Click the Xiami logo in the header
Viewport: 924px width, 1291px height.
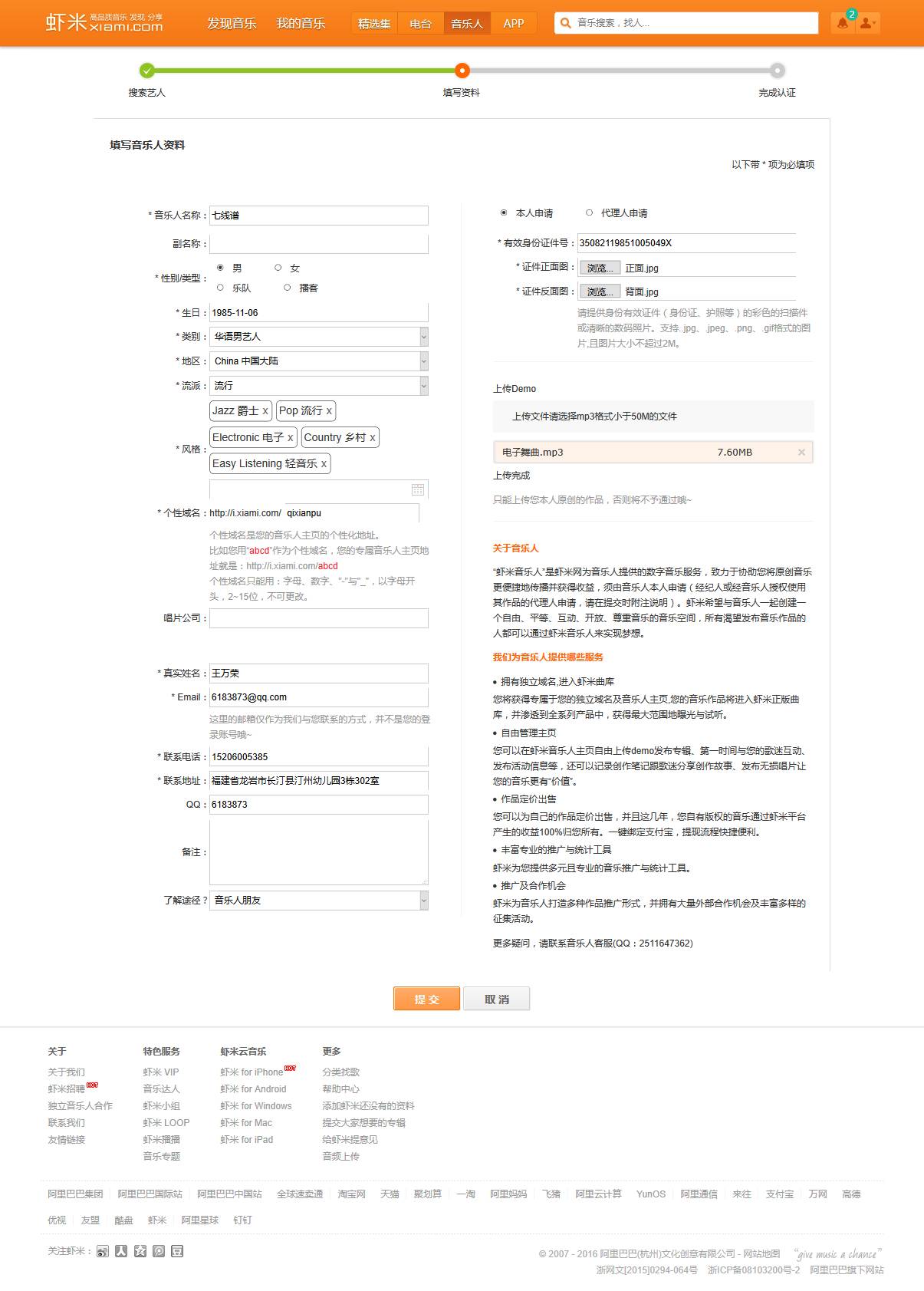point(104,22)
